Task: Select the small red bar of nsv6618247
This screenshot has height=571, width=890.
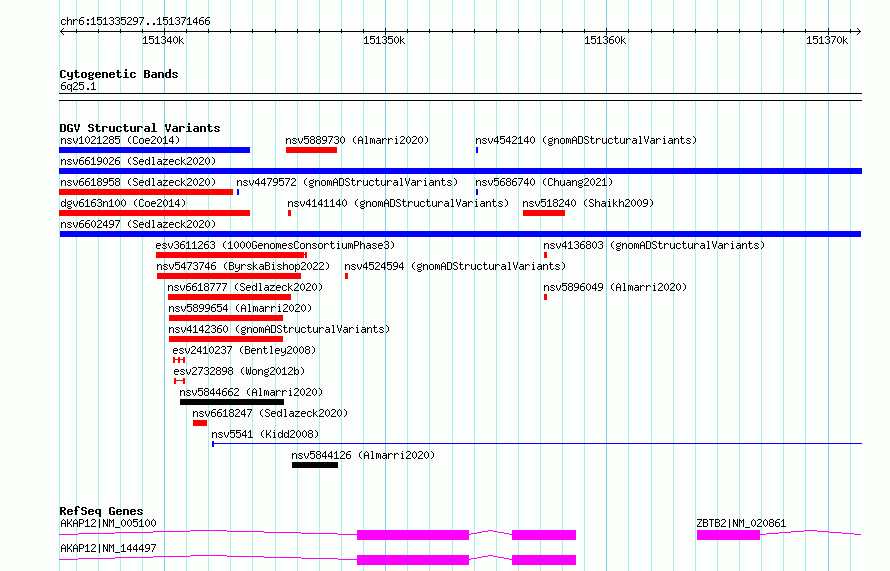Action: pos(200,423)
